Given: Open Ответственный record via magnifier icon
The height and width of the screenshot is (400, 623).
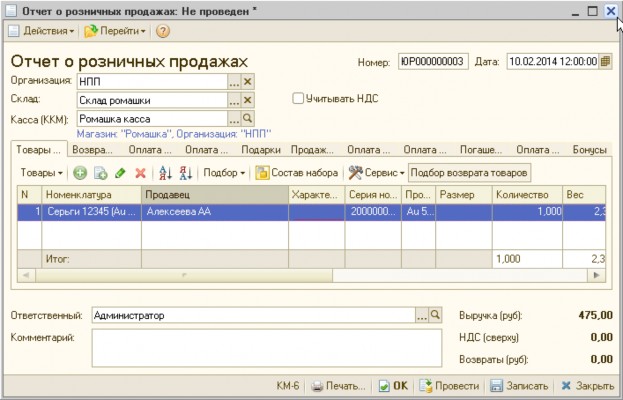Looking at the screenshot, I should [x=435, y=315].
